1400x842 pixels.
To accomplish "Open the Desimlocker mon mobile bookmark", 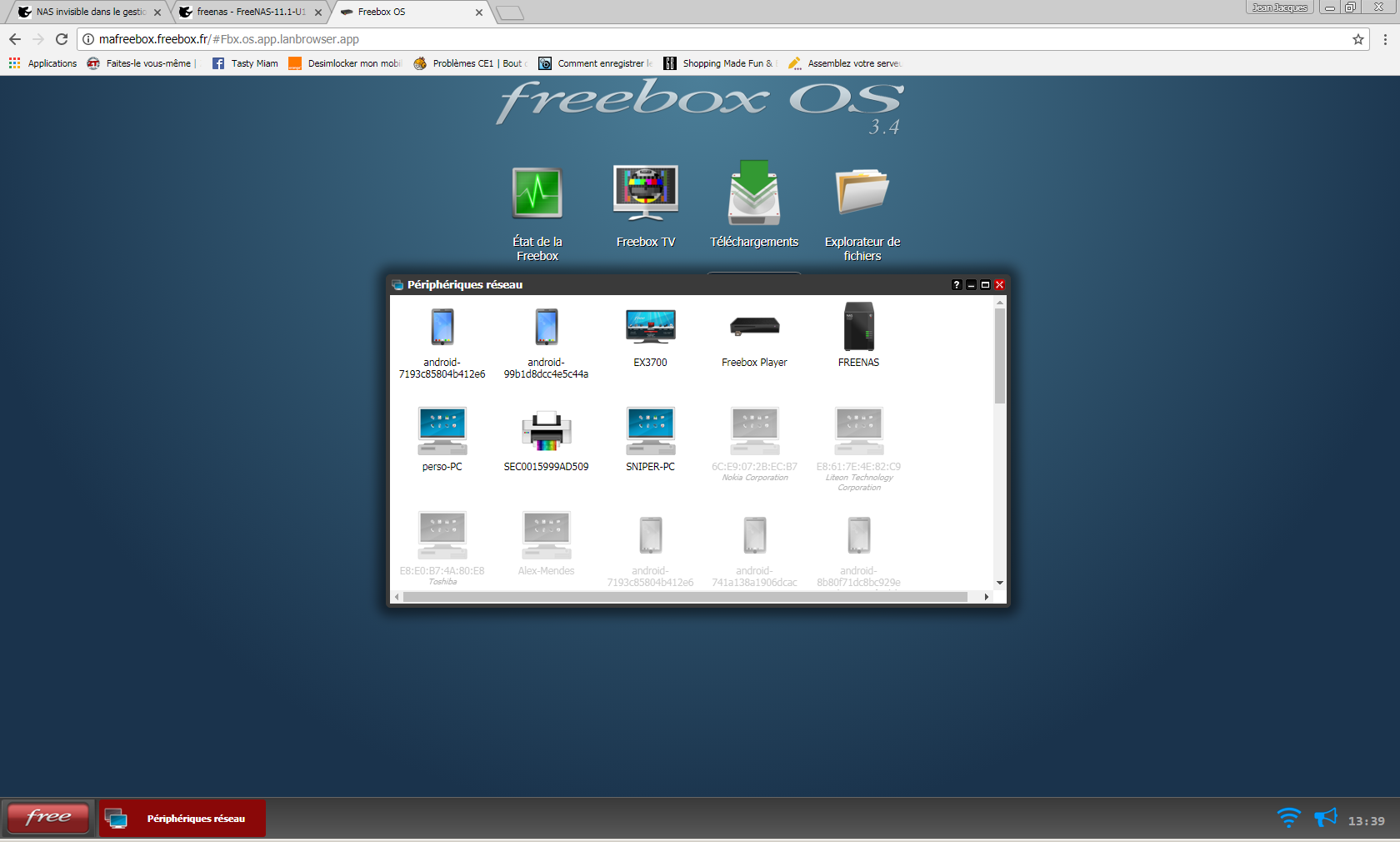I will point(344,63).
